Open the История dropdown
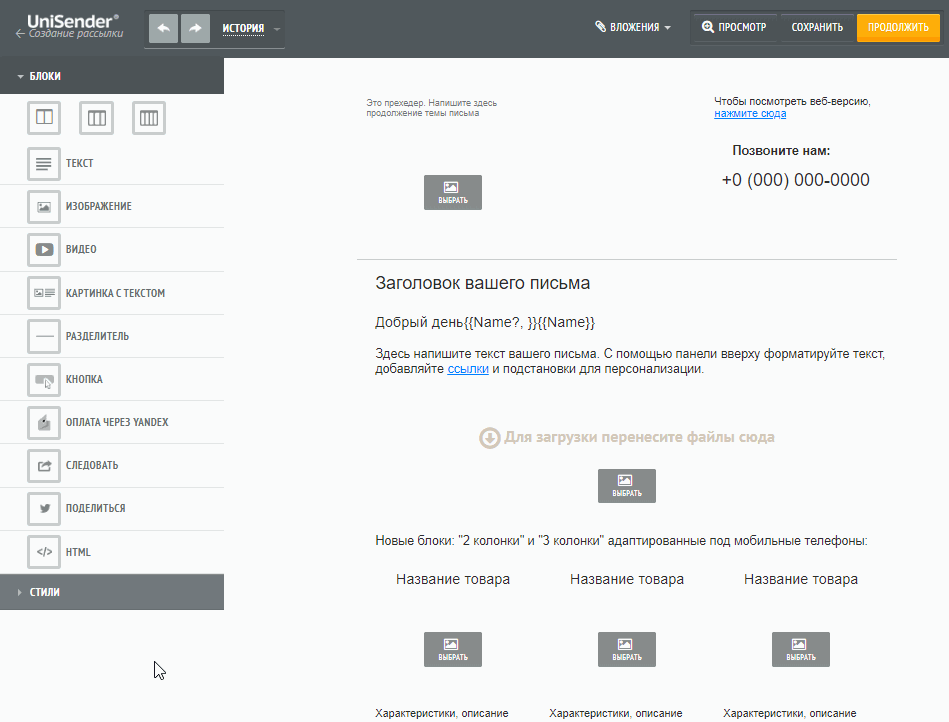The height and width of the screenshot is (722, 949). tap(251, 28)
